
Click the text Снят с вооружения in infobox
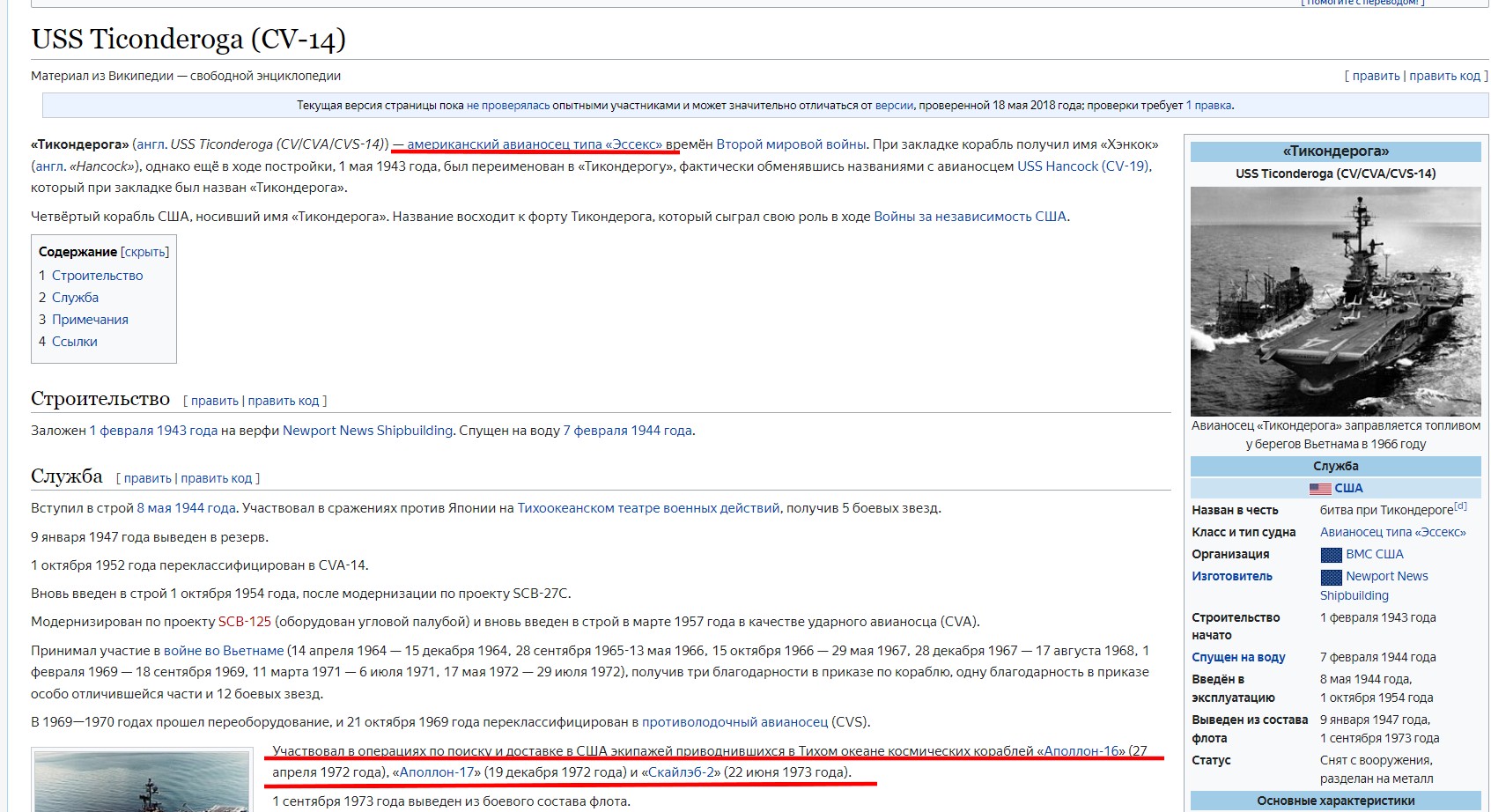pos(1376,760)
